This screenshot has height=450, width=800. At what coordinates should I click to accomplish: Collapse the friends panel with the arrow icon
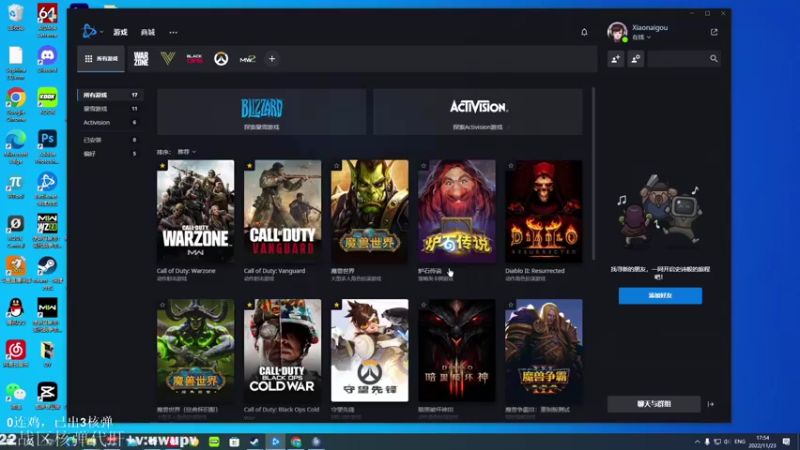pos(711,404)
